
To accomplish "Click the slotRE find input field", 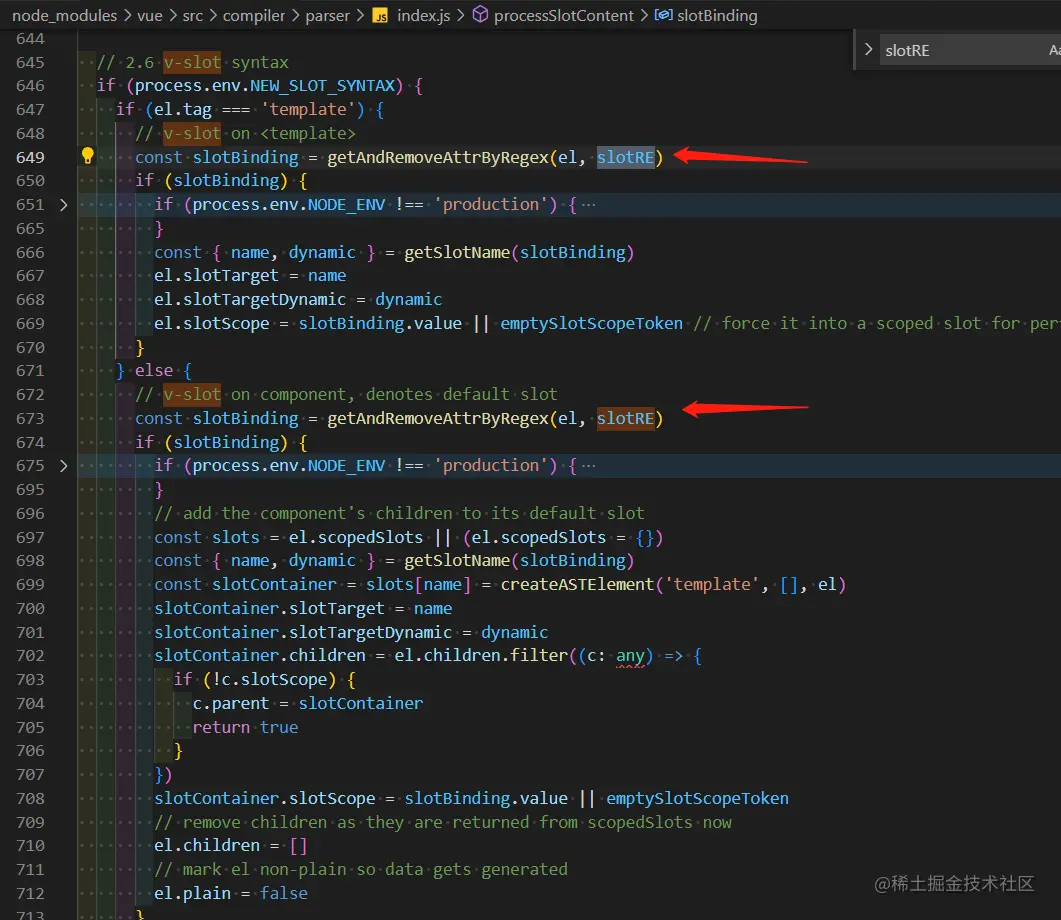I will point(968,50).
